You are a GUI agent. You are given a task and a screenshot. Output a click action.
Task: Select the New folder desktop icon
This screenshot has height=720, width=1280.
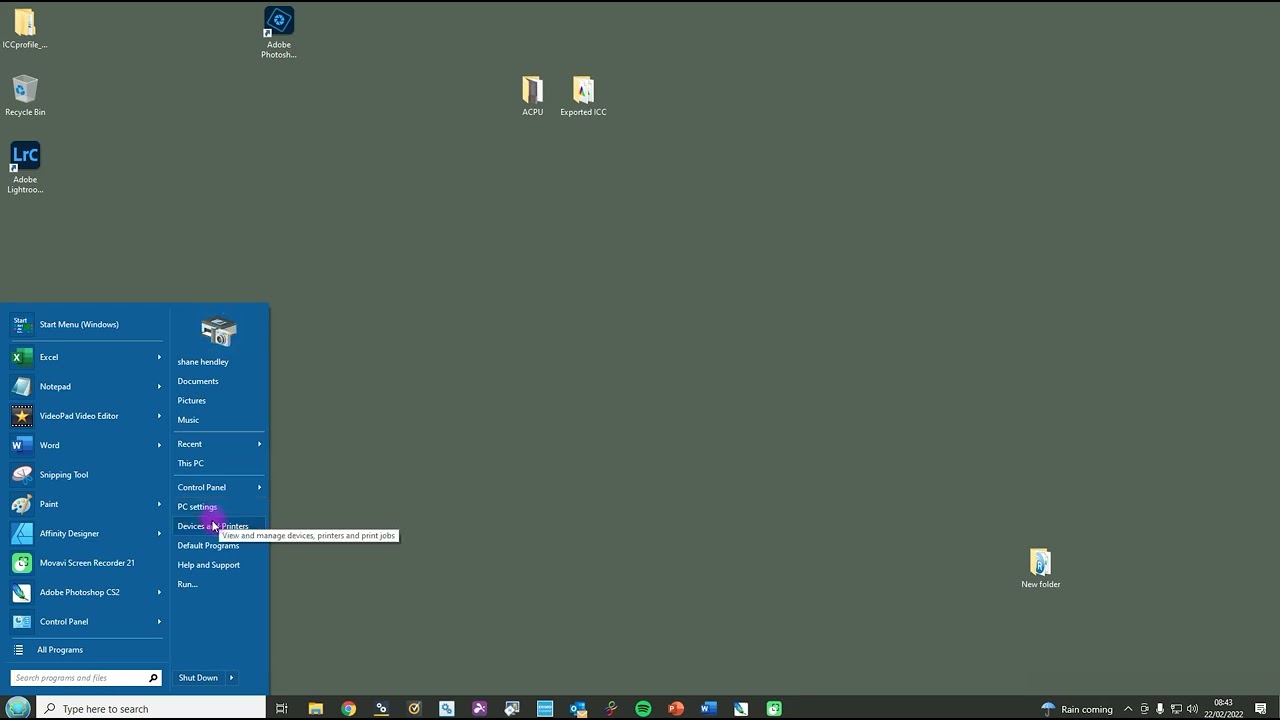tap(1040, 568)
